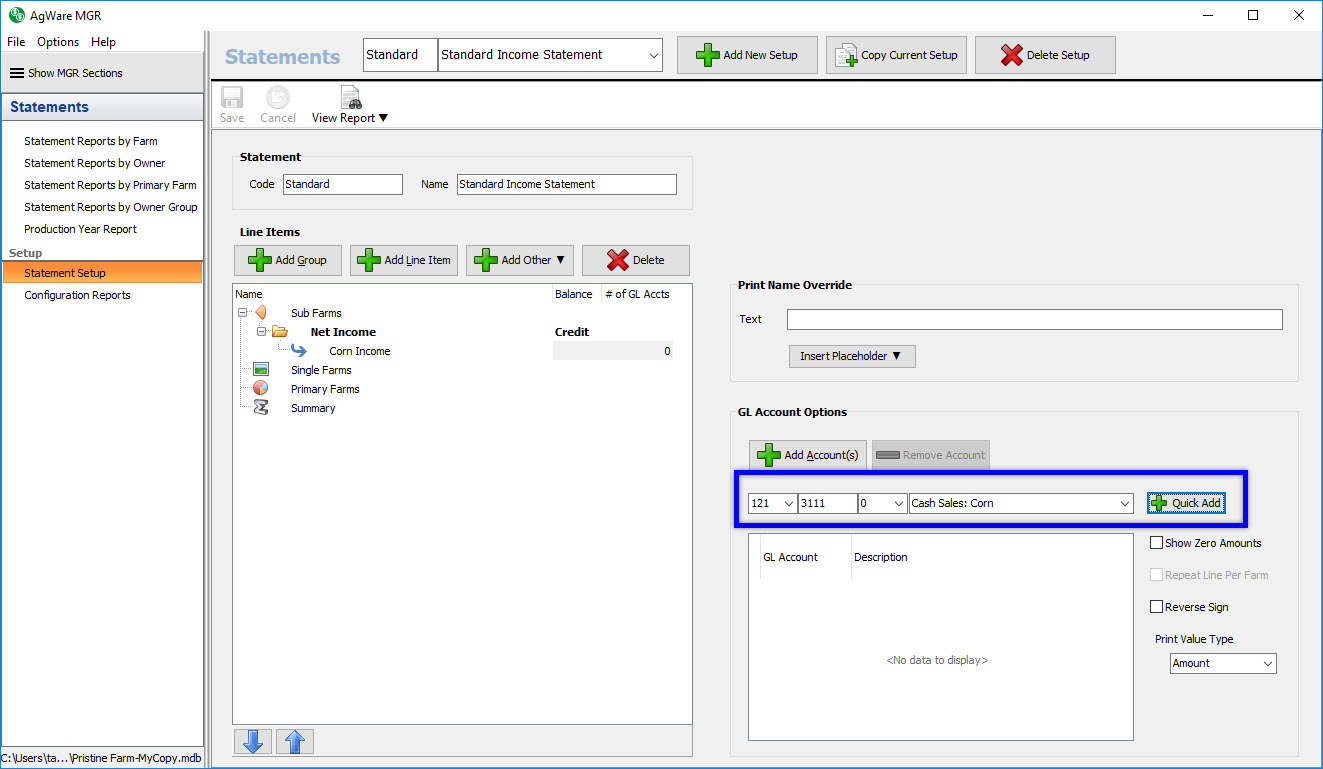Select Statement Reports by Owner link
This screenshot has width=1323, height=769.
pyautogui.click(x=95, y=163)
